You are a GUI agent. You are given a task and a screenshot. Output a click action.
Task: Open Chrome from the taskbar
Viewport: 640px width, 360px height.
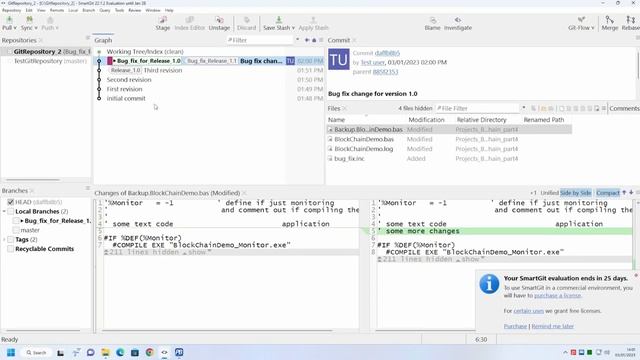150,352
